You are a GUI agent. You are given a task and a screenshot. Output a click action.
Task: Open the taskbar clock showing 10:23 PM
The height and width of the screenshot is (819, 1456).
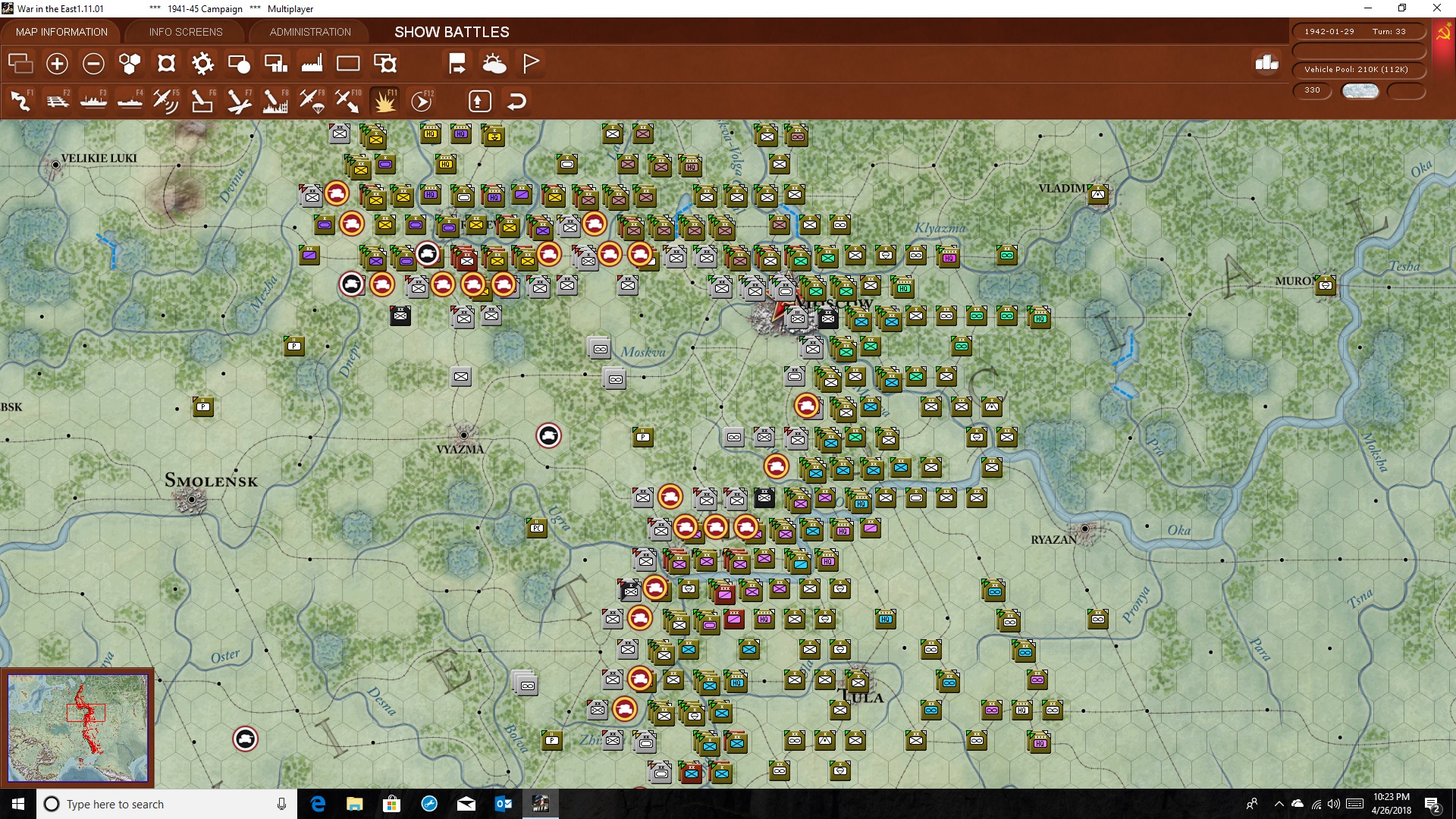[x=1391, y=804]
